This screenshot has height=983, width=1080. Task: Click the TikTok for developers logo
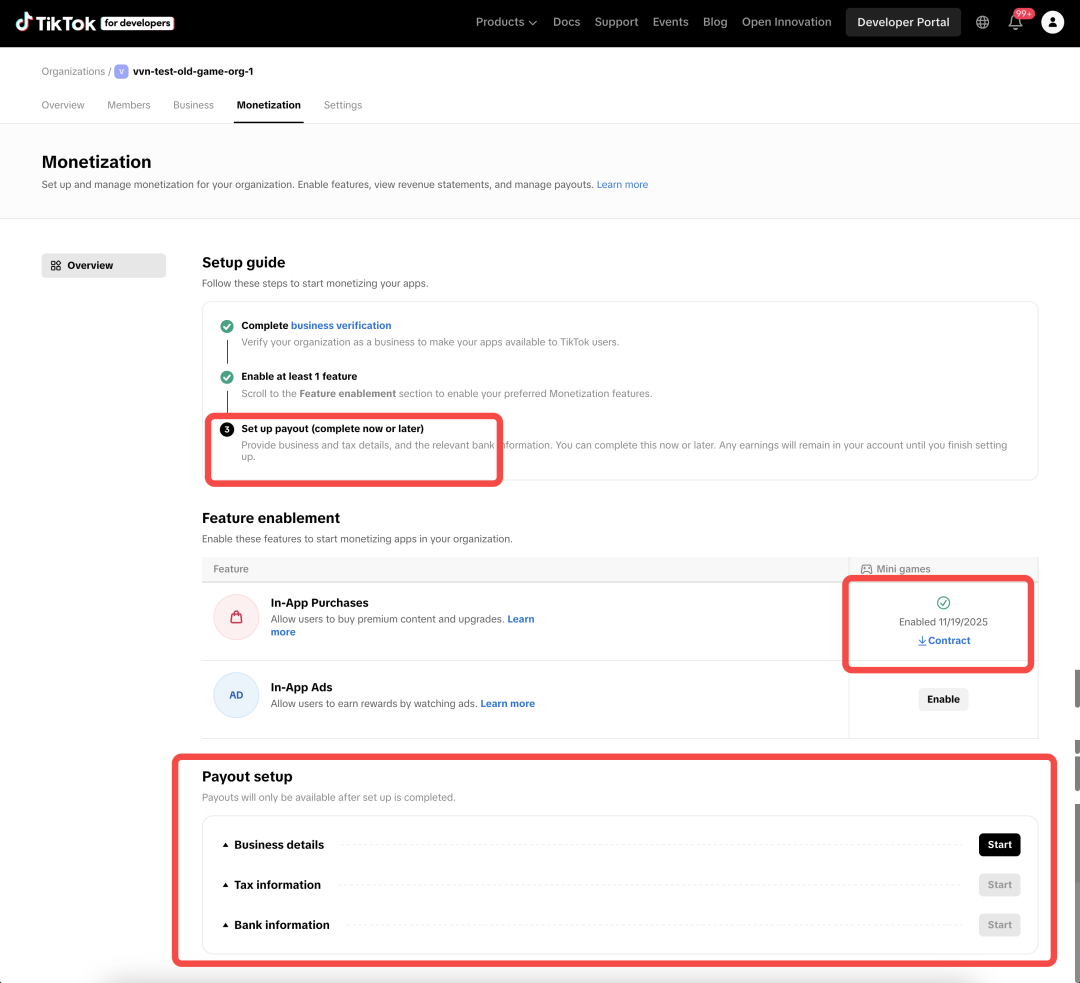94,23
